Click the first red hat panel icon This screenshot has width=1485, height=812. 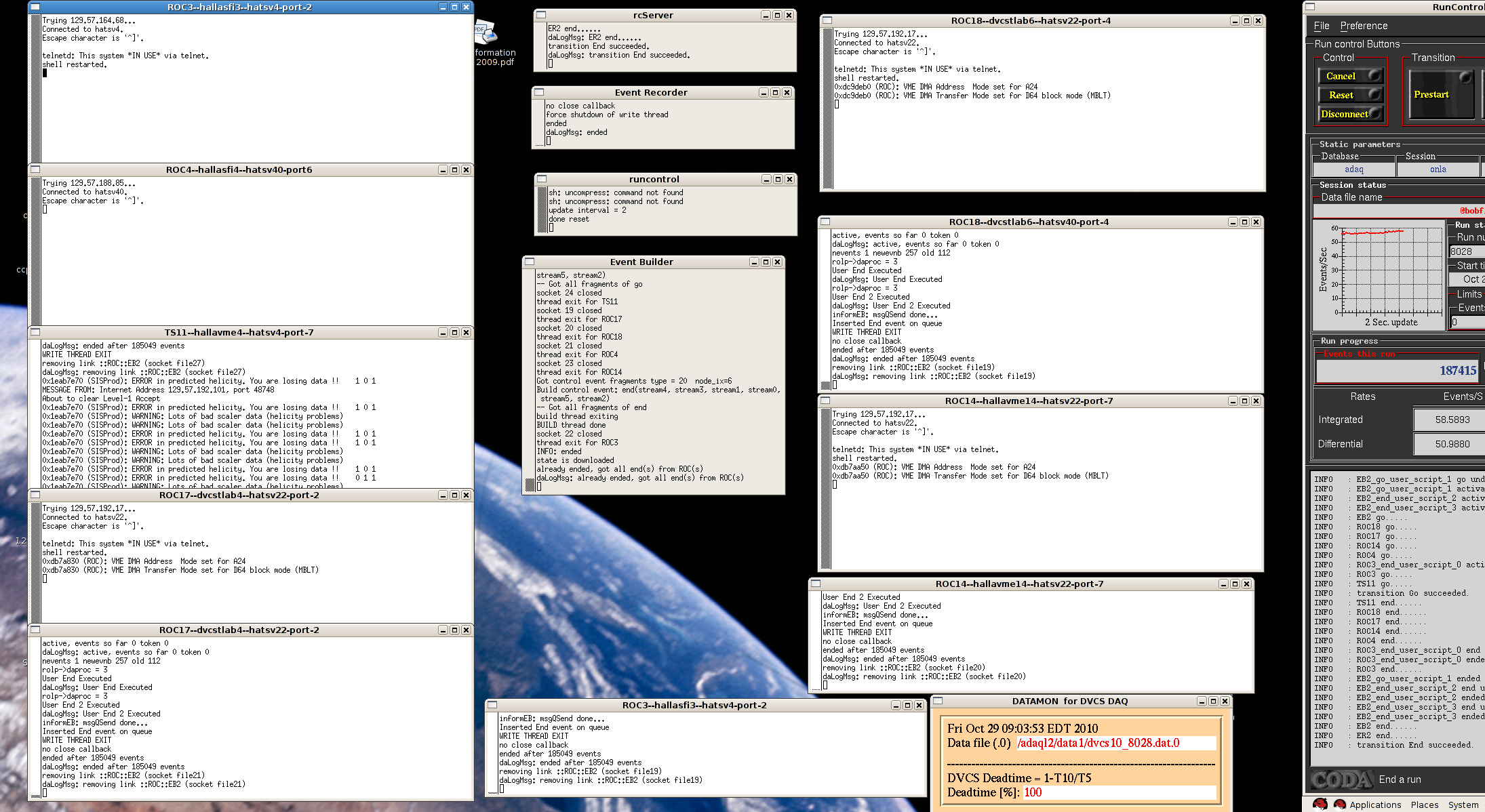(x=1320, y=805)
